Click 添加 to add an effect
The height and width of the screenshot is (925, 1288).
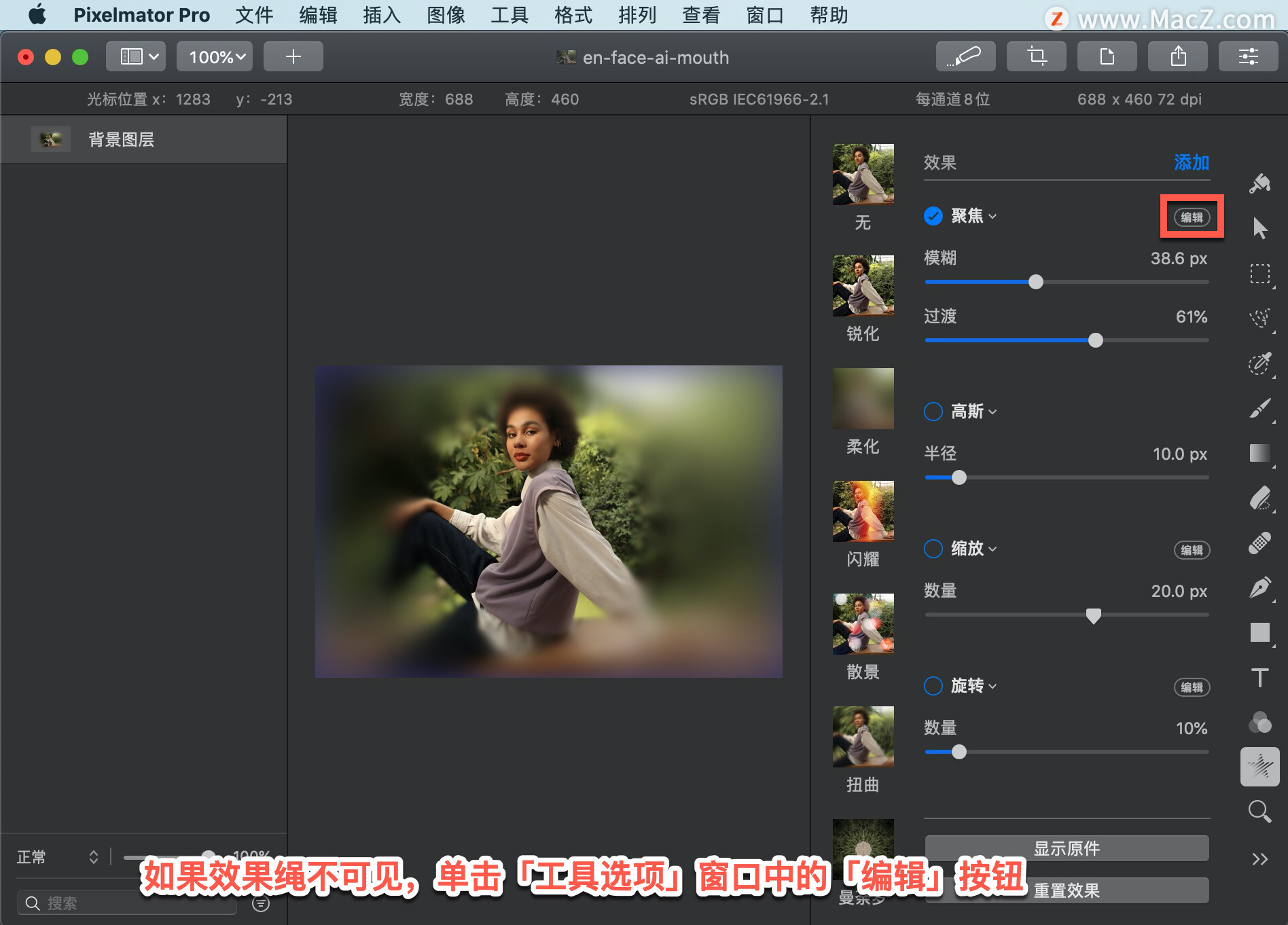pos(1192,162)
